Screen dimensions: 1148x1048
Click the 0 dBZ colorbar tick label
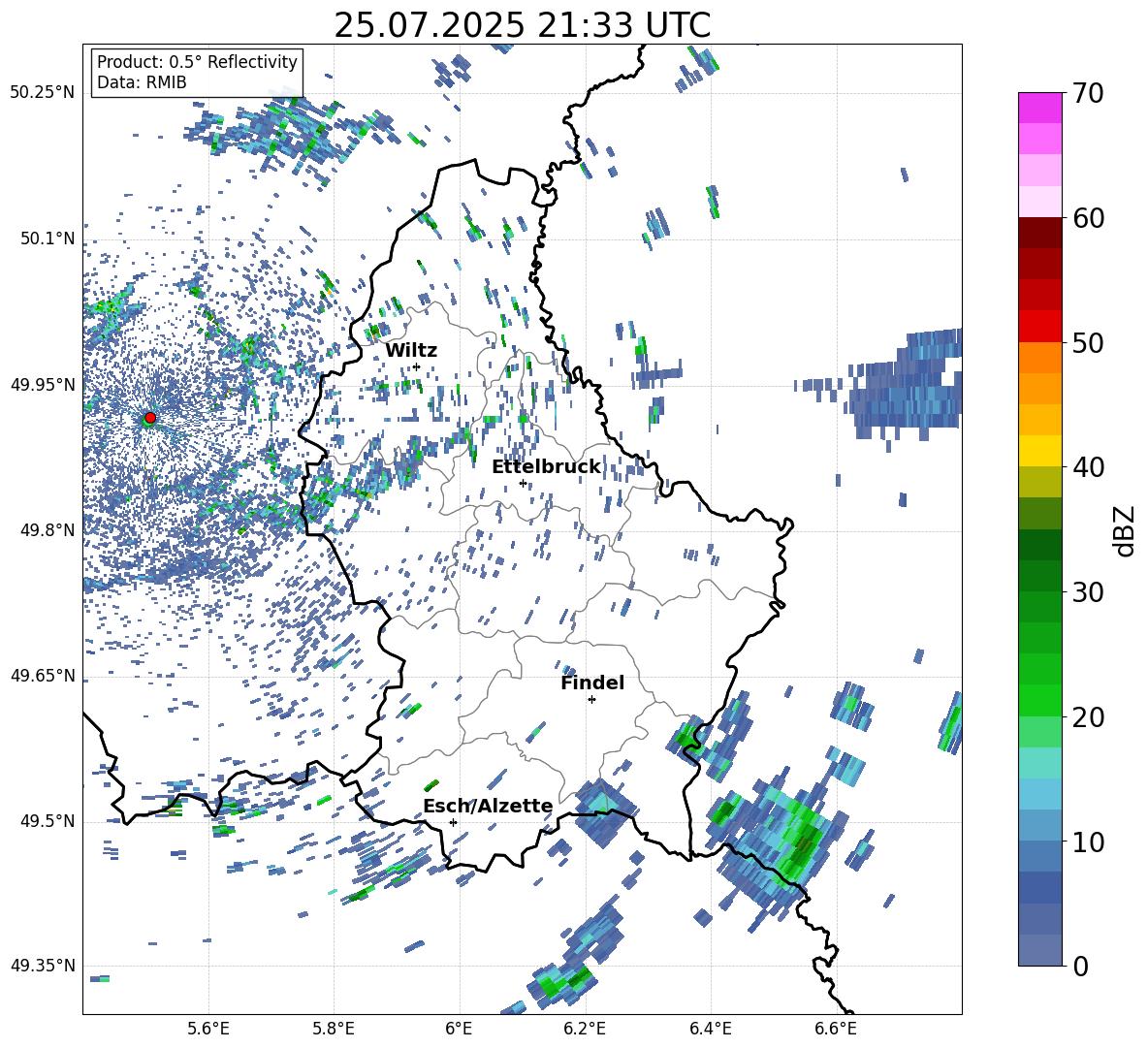click(1080, 966)
